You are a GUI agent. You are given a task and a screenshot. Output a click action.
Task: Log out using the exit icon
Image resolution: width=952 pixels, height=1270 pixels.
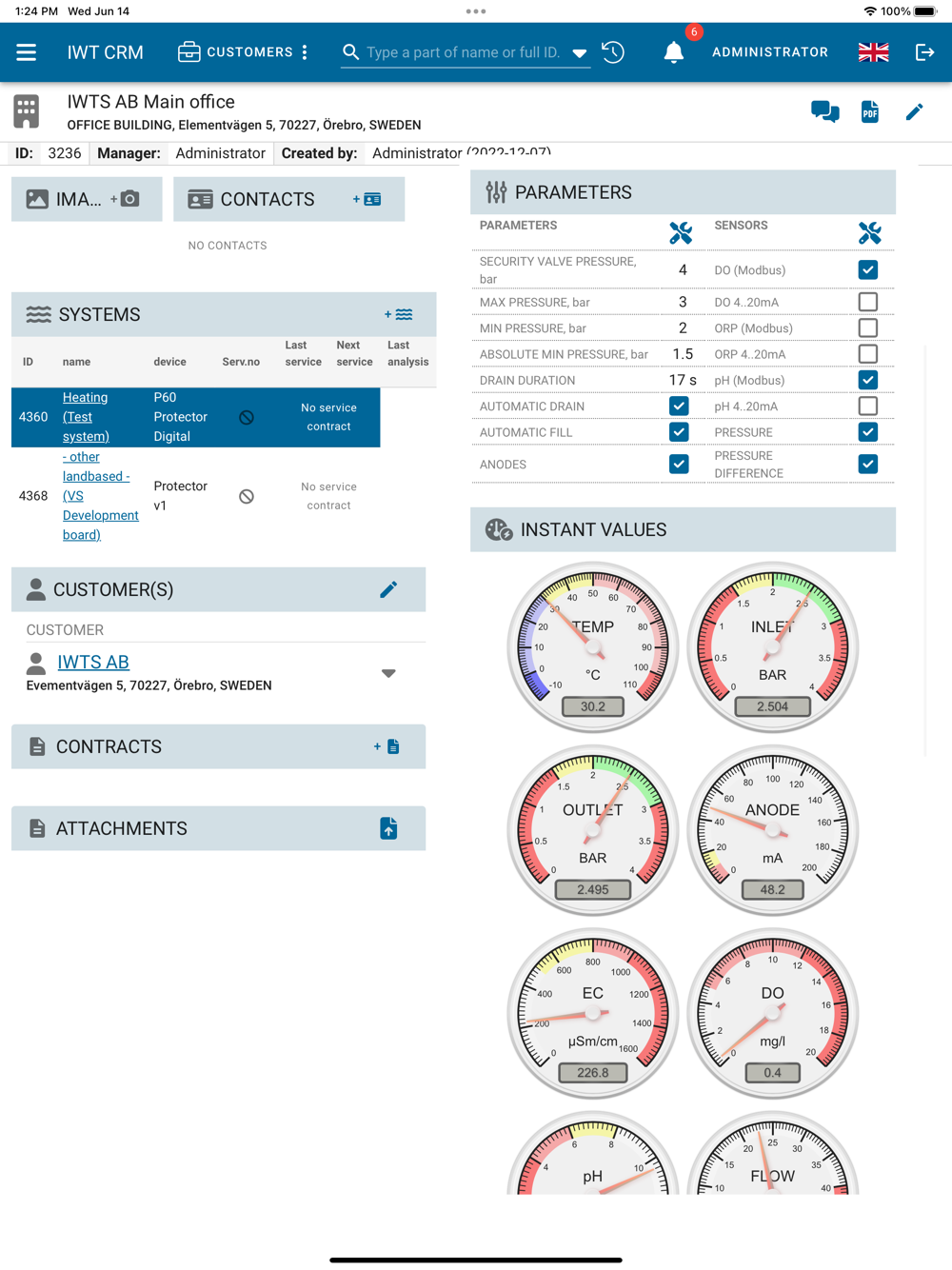pos(924,52)
